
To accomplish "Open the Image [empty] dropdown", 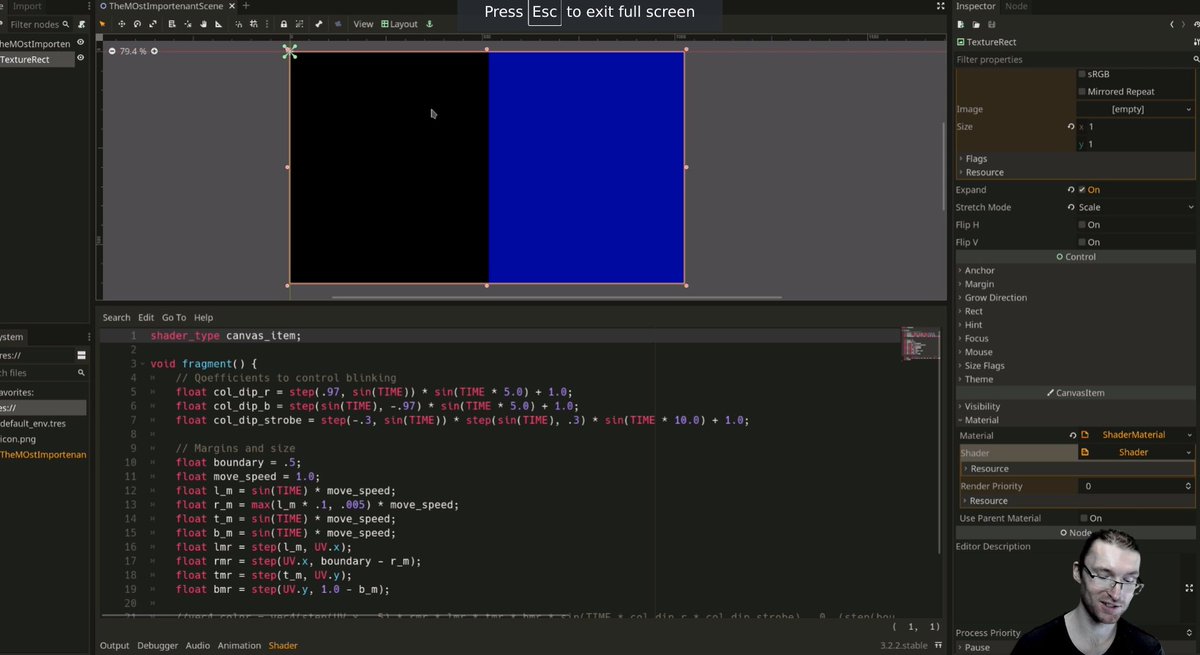I will [x=1135, y=109].
